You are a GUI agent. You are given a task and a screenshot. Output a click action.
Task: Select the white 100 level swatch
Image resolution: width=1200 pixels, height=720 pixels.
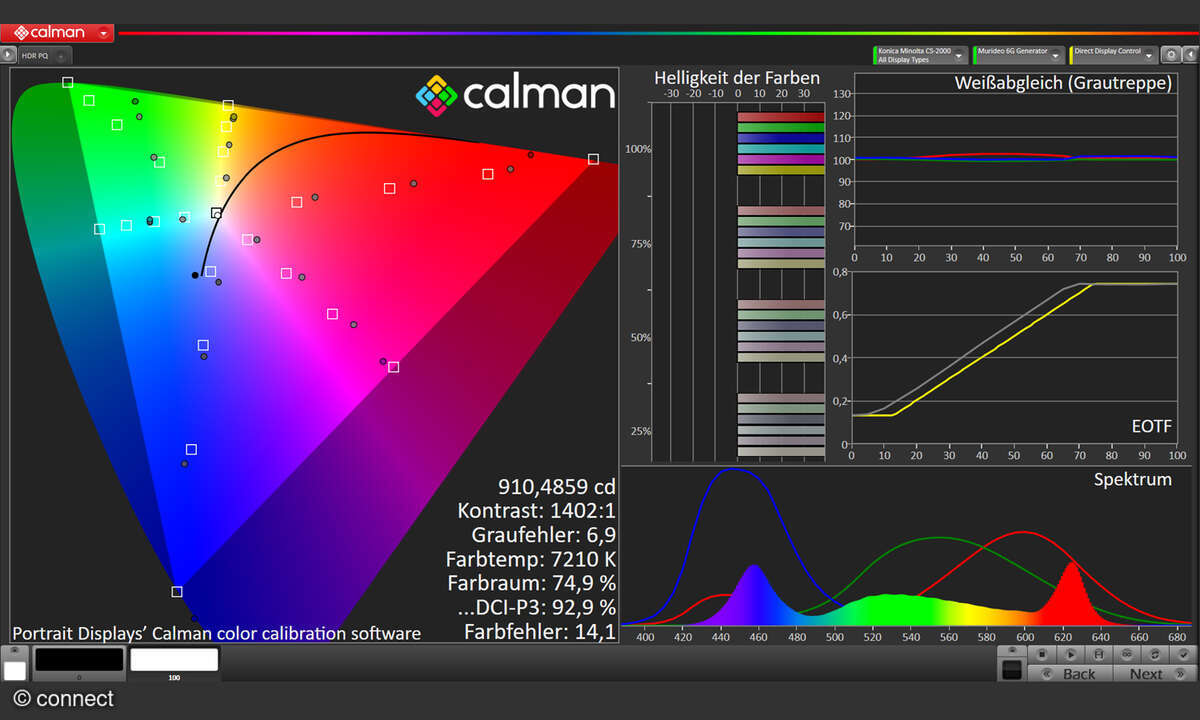coord(174,661)
